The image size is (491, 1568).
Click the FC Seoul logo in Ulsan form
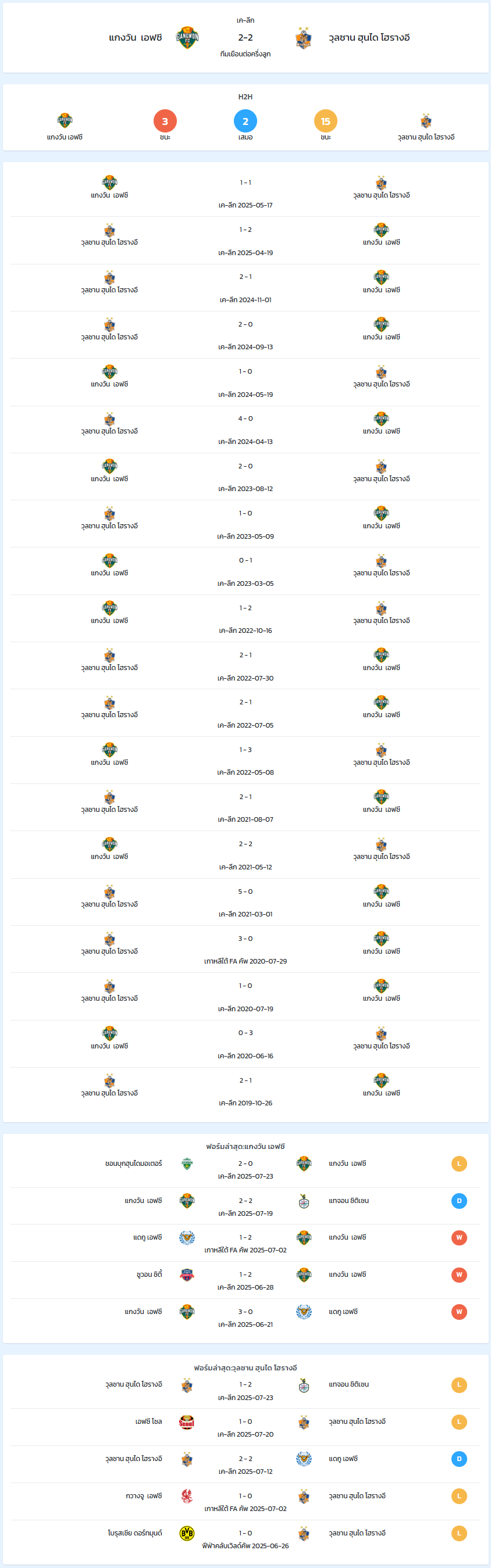point(187,1422)
